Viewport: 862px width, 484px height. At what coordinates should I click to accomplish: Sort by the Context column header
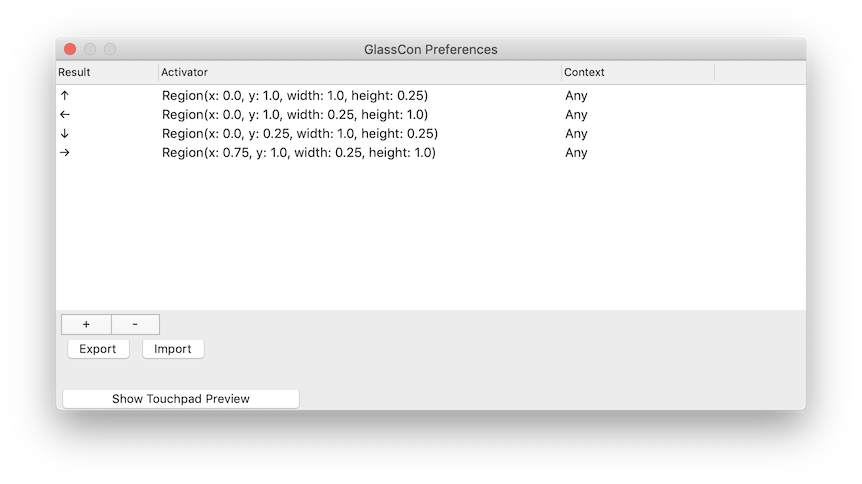click(x=638, y=72)
